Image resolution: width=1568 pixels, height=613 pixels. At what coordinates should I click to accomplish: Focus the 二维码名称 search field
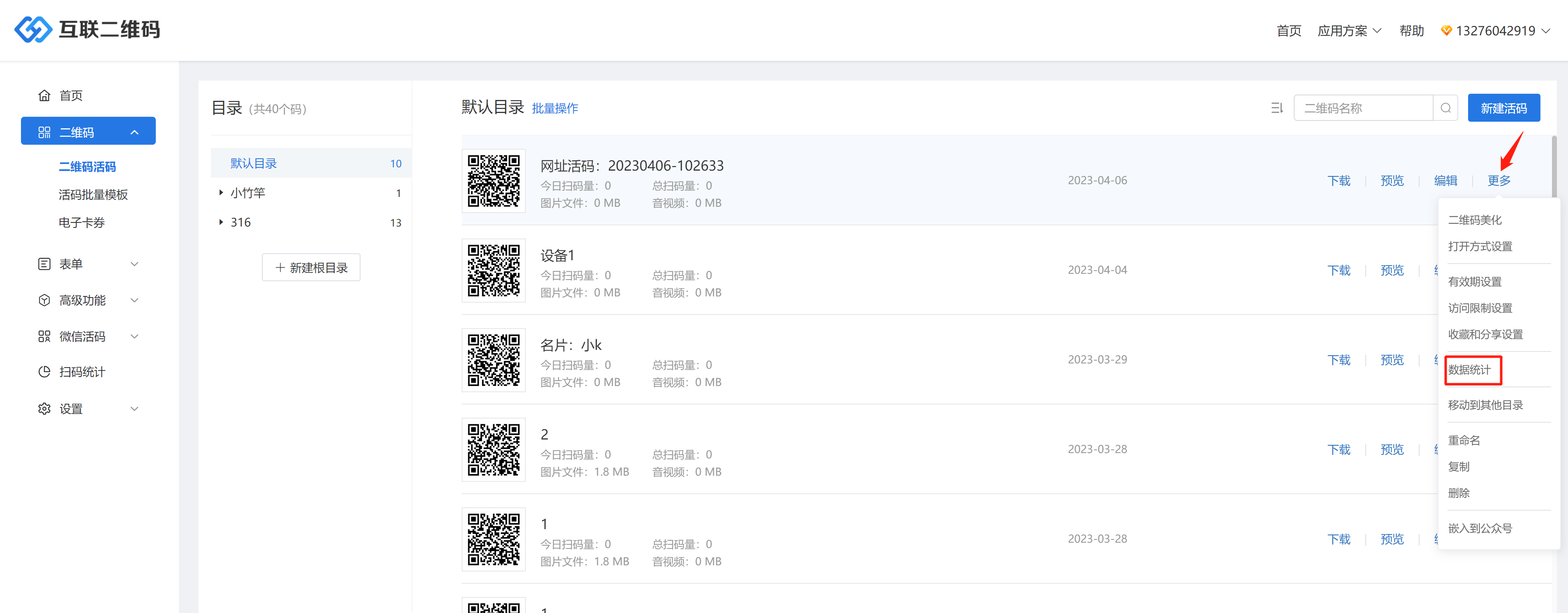(1363, 108)
